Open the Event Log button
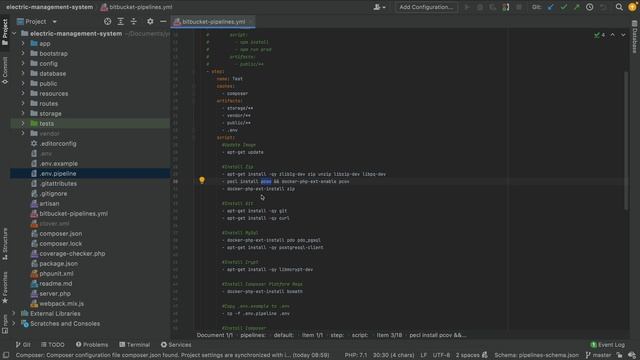This screenshot has height=360, width=640. 607,344
